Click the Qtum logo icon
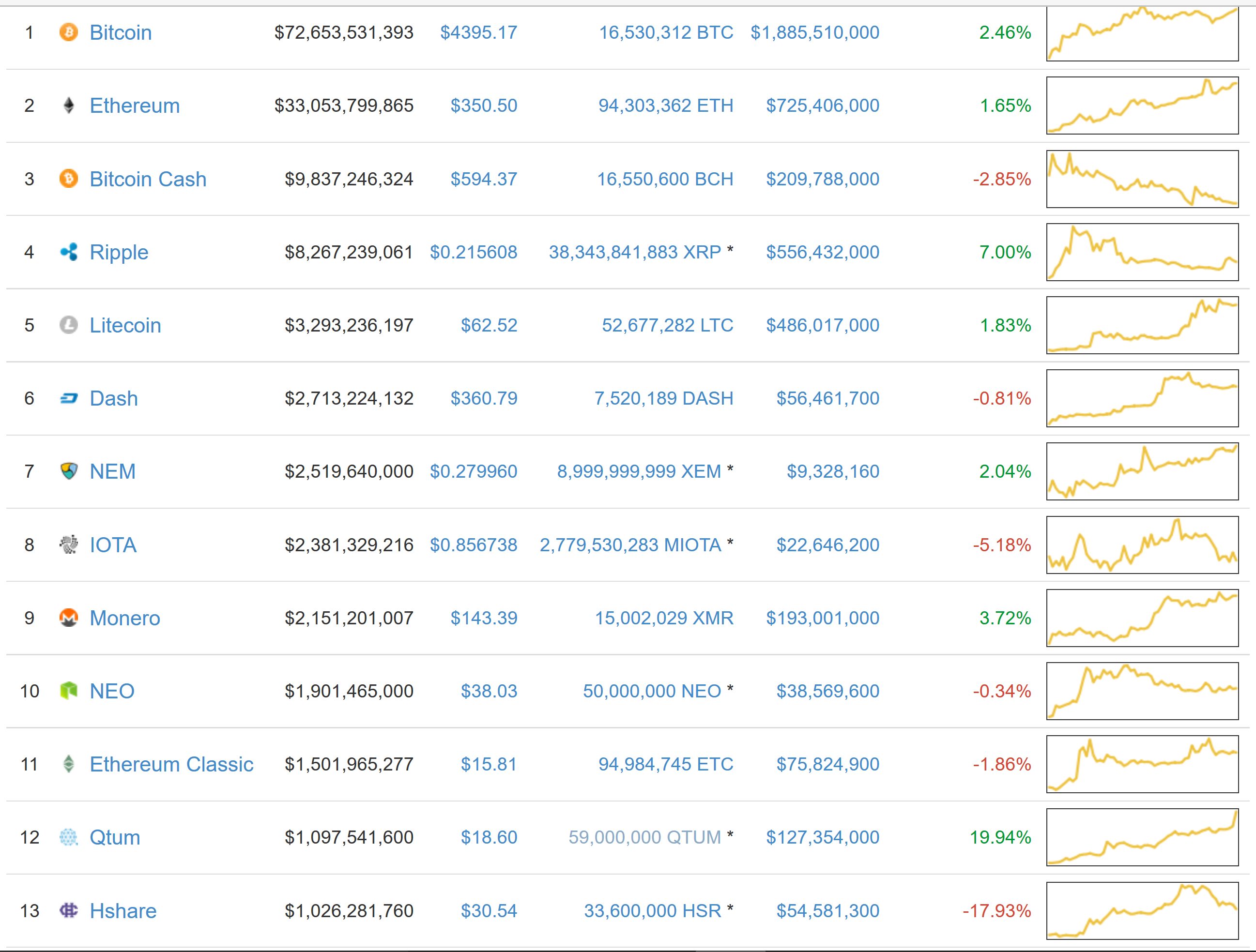This screenshot has width=1256, height=952. tap(69, 837)
